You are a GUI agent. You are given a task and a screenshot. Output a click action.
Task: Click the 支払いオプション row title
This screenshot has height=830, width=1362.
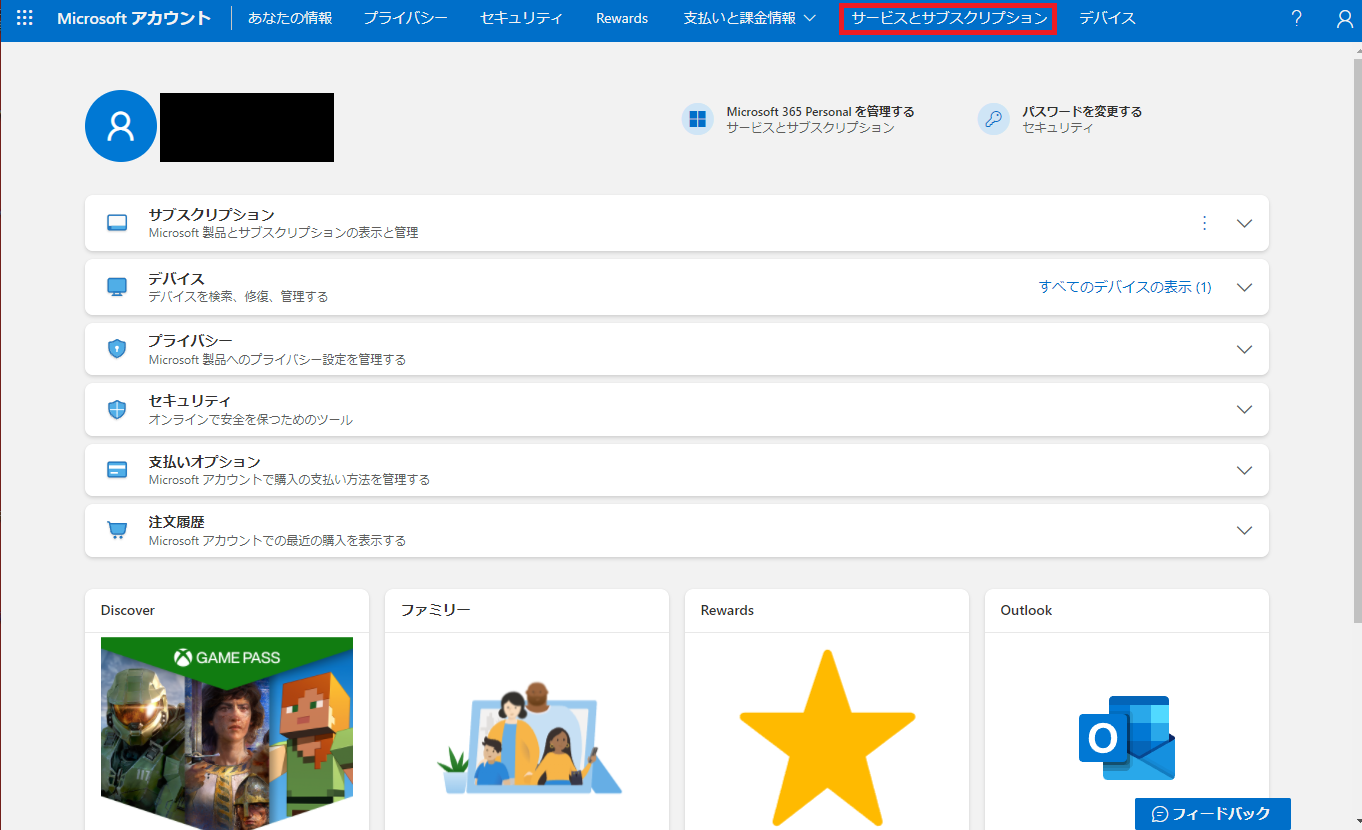click(x=204, y=462)
